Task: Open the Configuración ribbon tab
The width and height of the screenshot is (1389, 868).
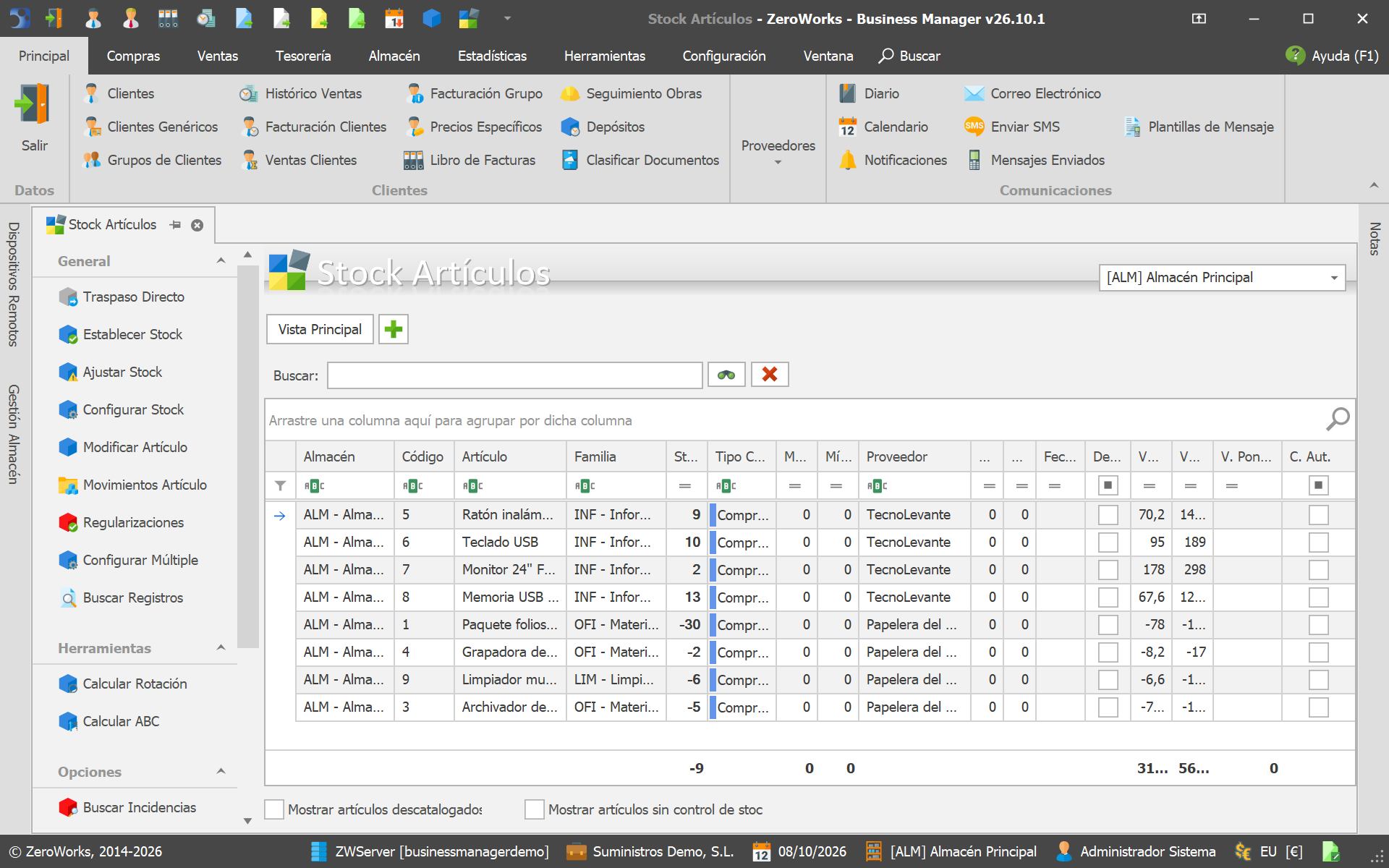Action: click(x=724, y=56)
